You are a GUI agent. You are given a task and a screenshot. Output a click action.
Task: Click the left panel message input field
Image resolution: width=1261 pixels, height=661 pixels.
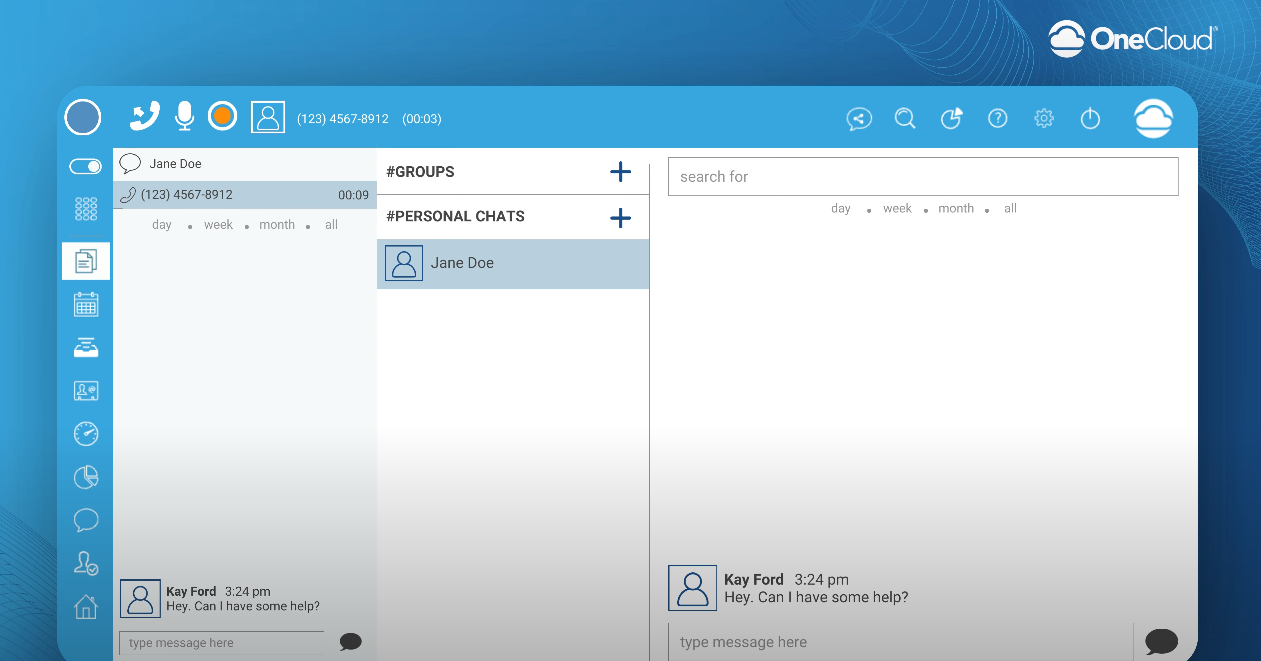[x=222, y=643]
